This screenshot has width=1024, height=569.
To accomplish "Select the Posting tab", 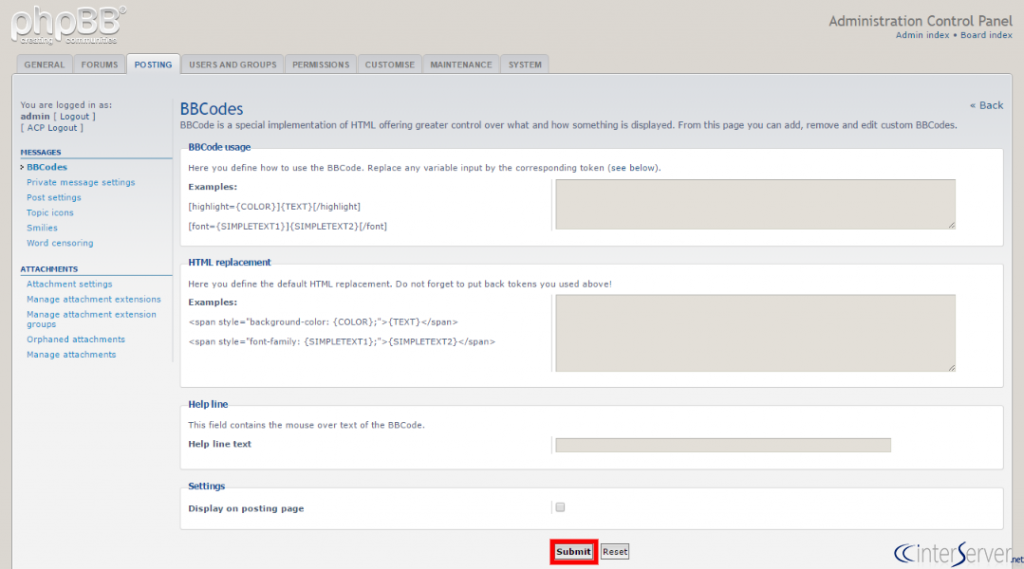I will [153, 65].
